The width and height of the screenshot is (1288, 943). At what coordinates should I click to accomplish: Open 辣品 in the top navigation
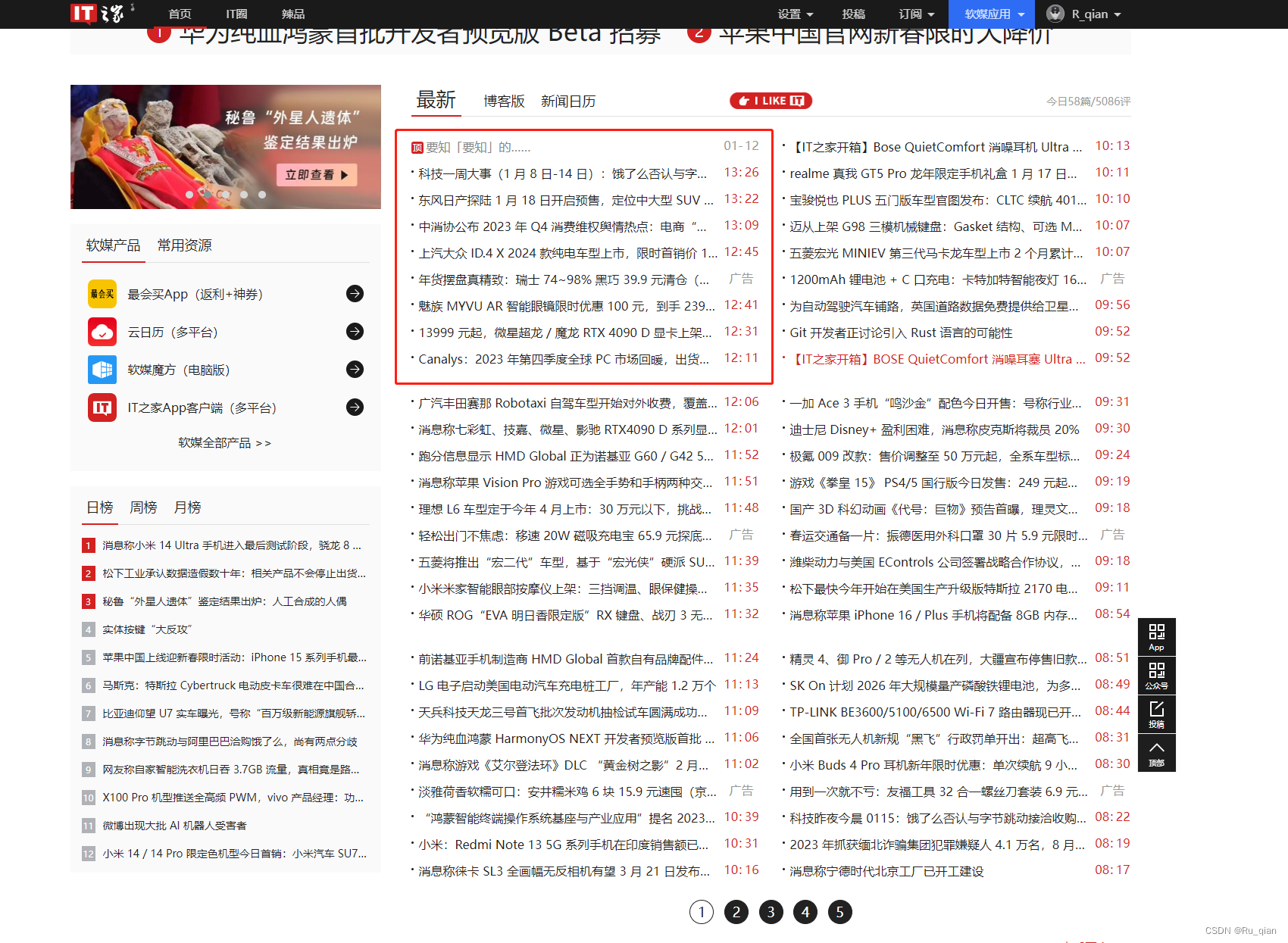click(293, 14)
